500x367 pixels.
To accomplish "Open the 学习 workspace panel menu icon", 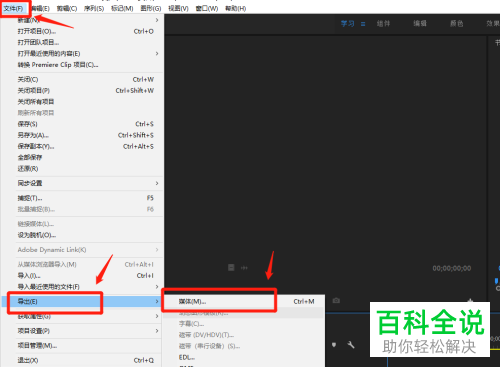I will [363, 24].
